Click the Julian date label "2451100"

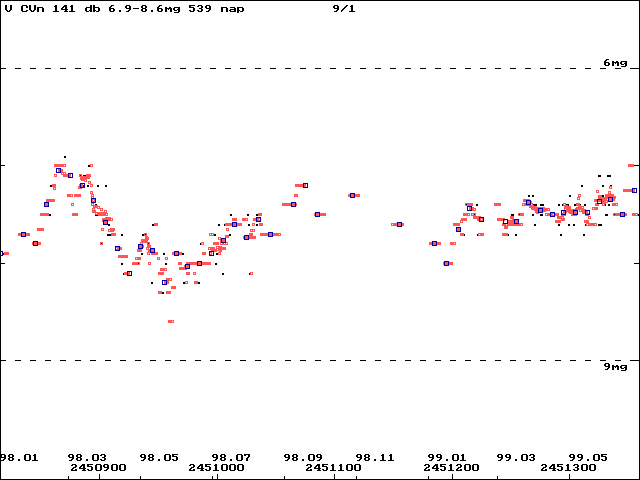(x=333, y=467)
